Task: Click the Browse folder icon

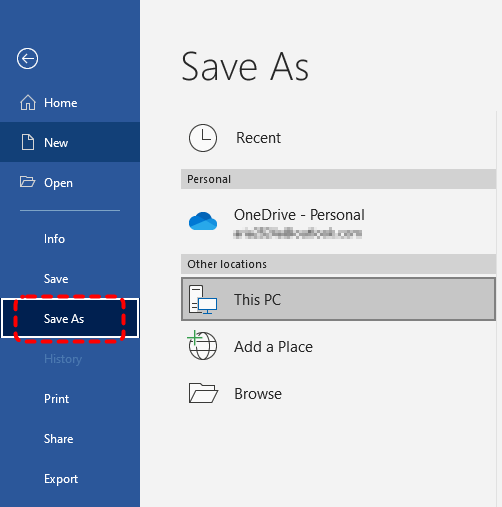Action: [x=203, y=393]
